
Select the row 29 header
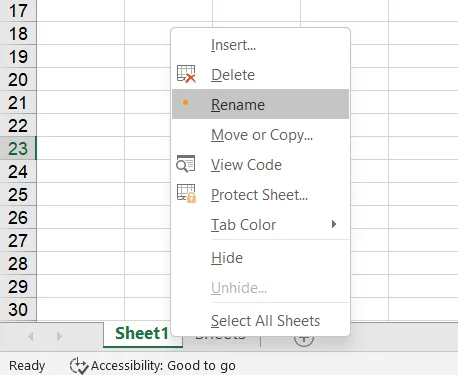18,286
